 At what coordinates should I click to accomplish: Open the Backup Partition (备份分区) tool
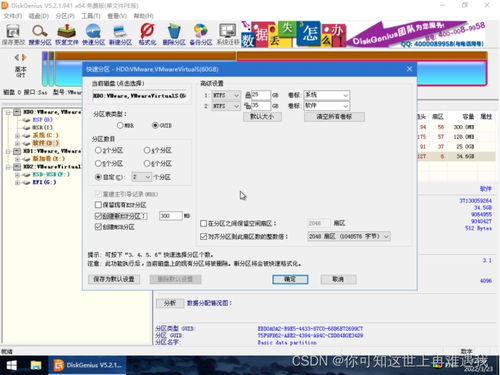click(x=201, y=35)
